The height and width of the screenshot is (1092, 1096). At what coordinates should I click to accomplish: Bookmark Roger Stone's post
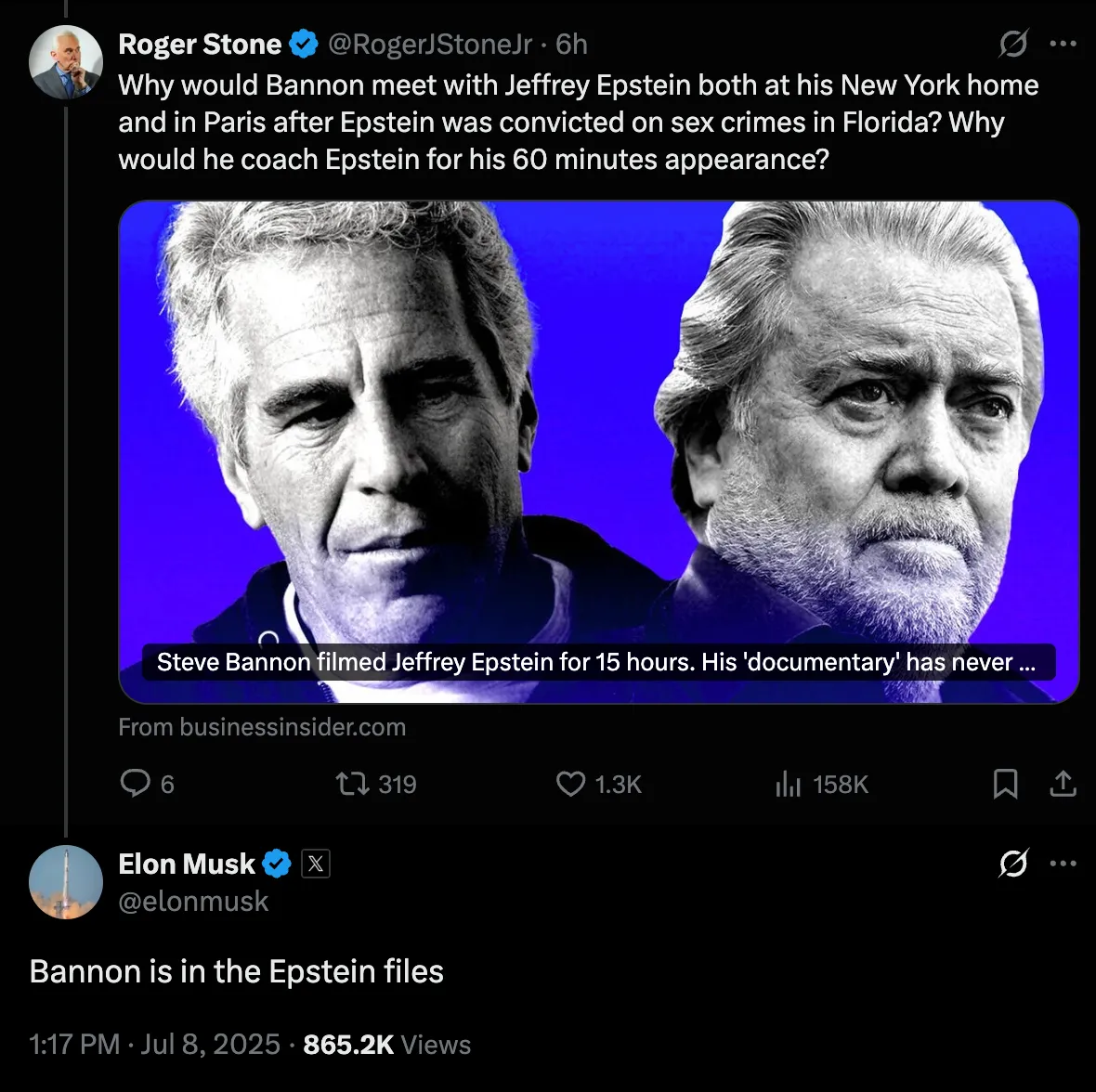(1005, 785)
